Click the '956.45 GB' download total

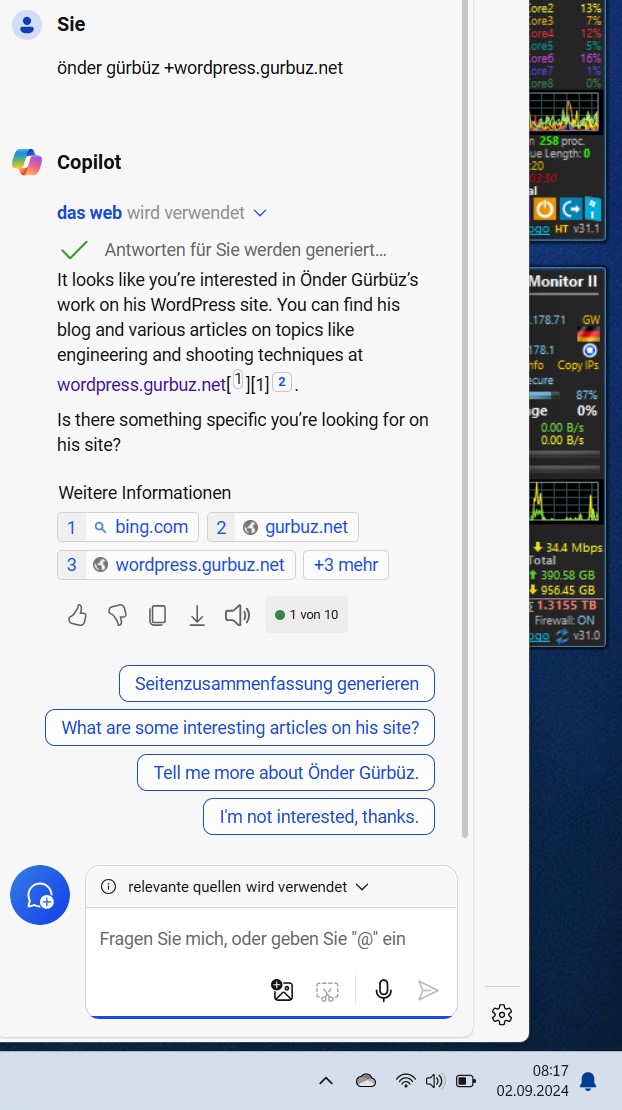(568, 590)
